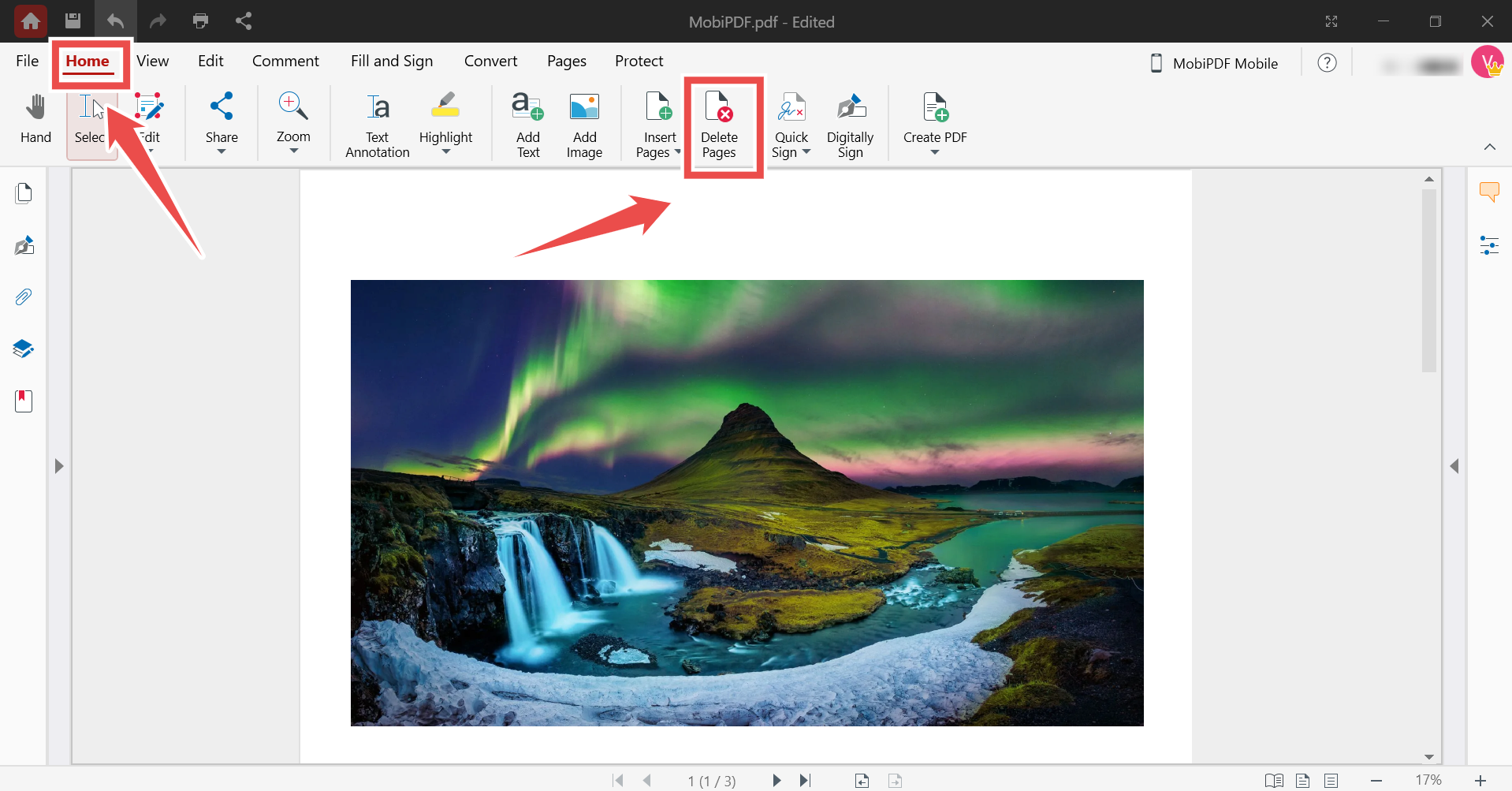Switch to the Pages tab
Screen dimensions: 1512x791
point(567,62)
